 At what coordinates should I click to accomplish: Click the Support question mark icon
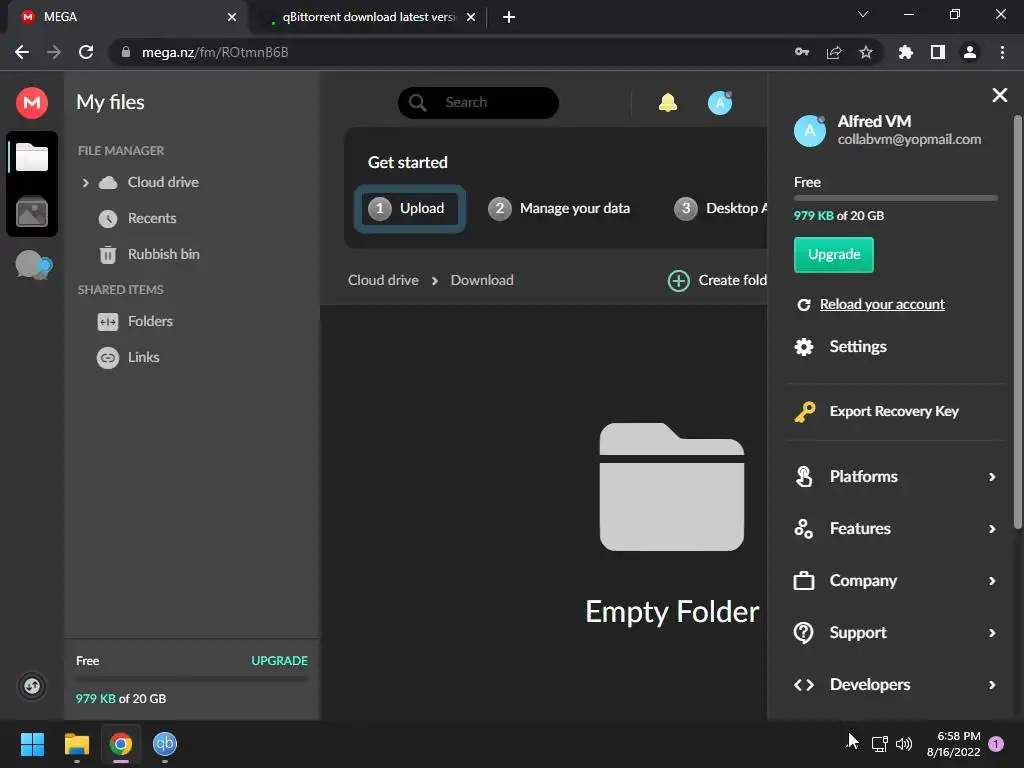804,633
